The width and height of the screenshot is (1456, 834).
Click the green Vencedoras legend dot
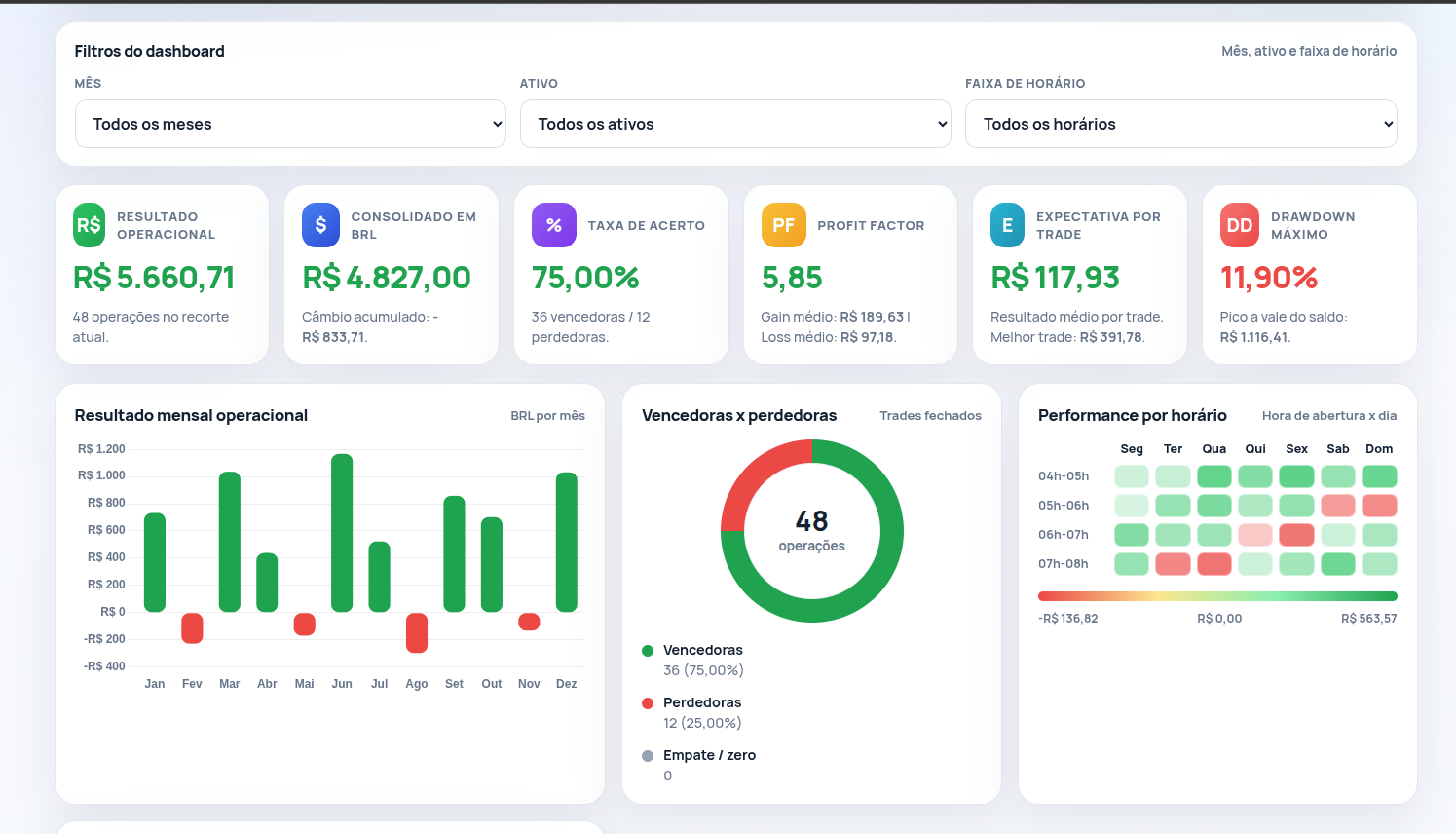pyautogui.click(x=648, y=651)
